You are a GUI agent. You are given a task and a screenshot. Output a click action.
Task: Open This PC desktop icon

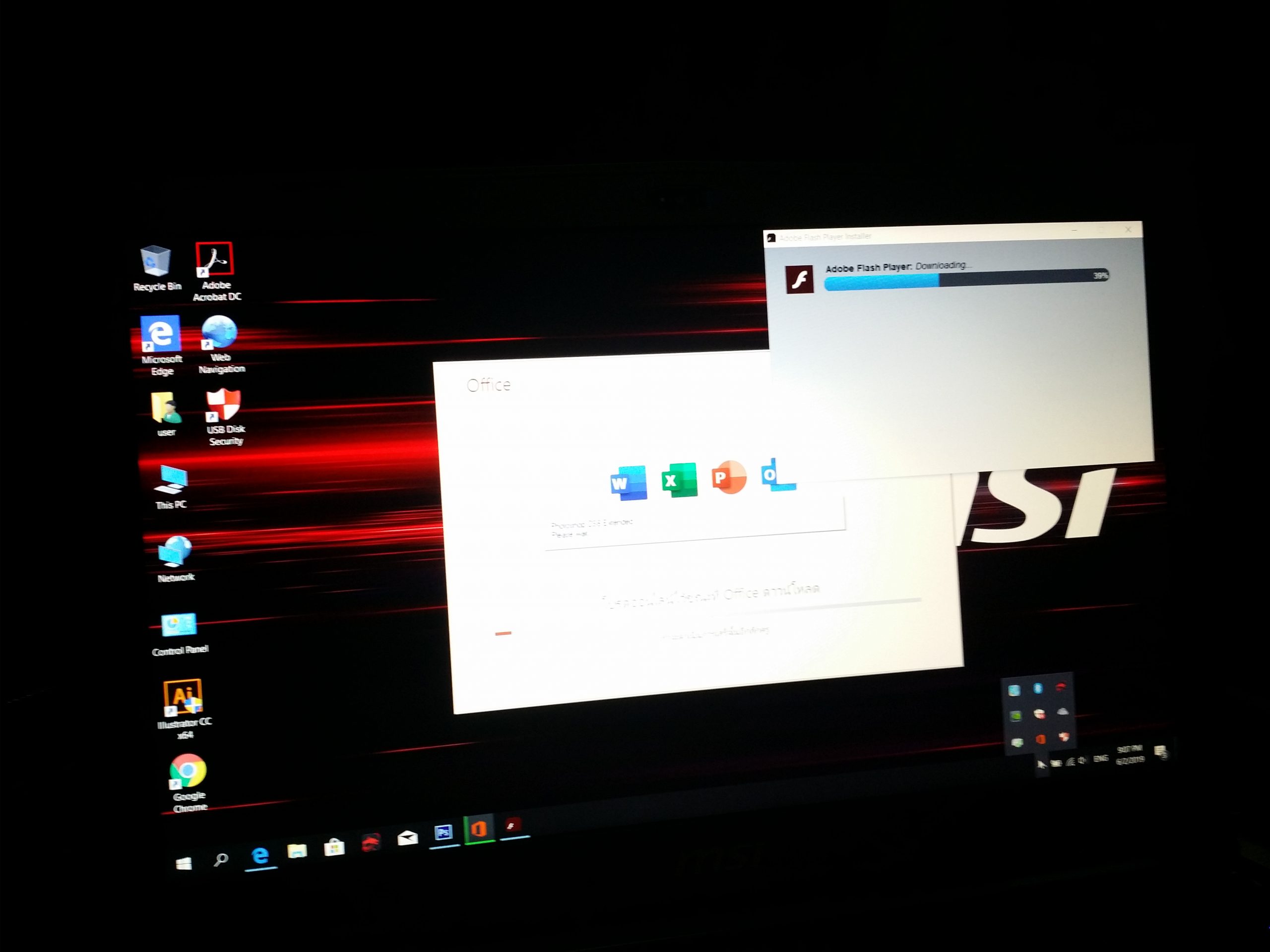[x=171, y=486]
